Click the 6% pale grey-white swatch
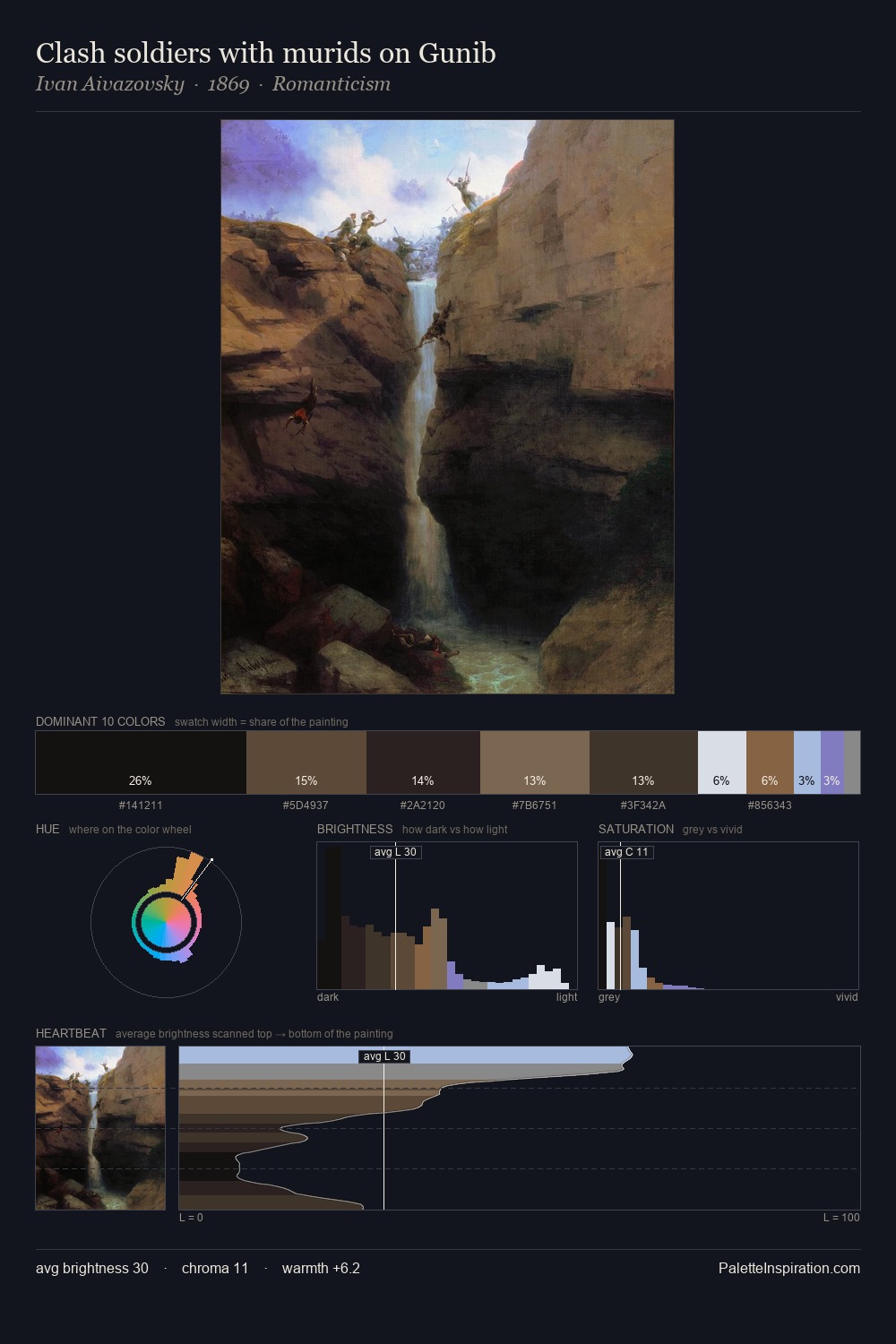This screenshot has width=896, height=1344. coord(722,762)
